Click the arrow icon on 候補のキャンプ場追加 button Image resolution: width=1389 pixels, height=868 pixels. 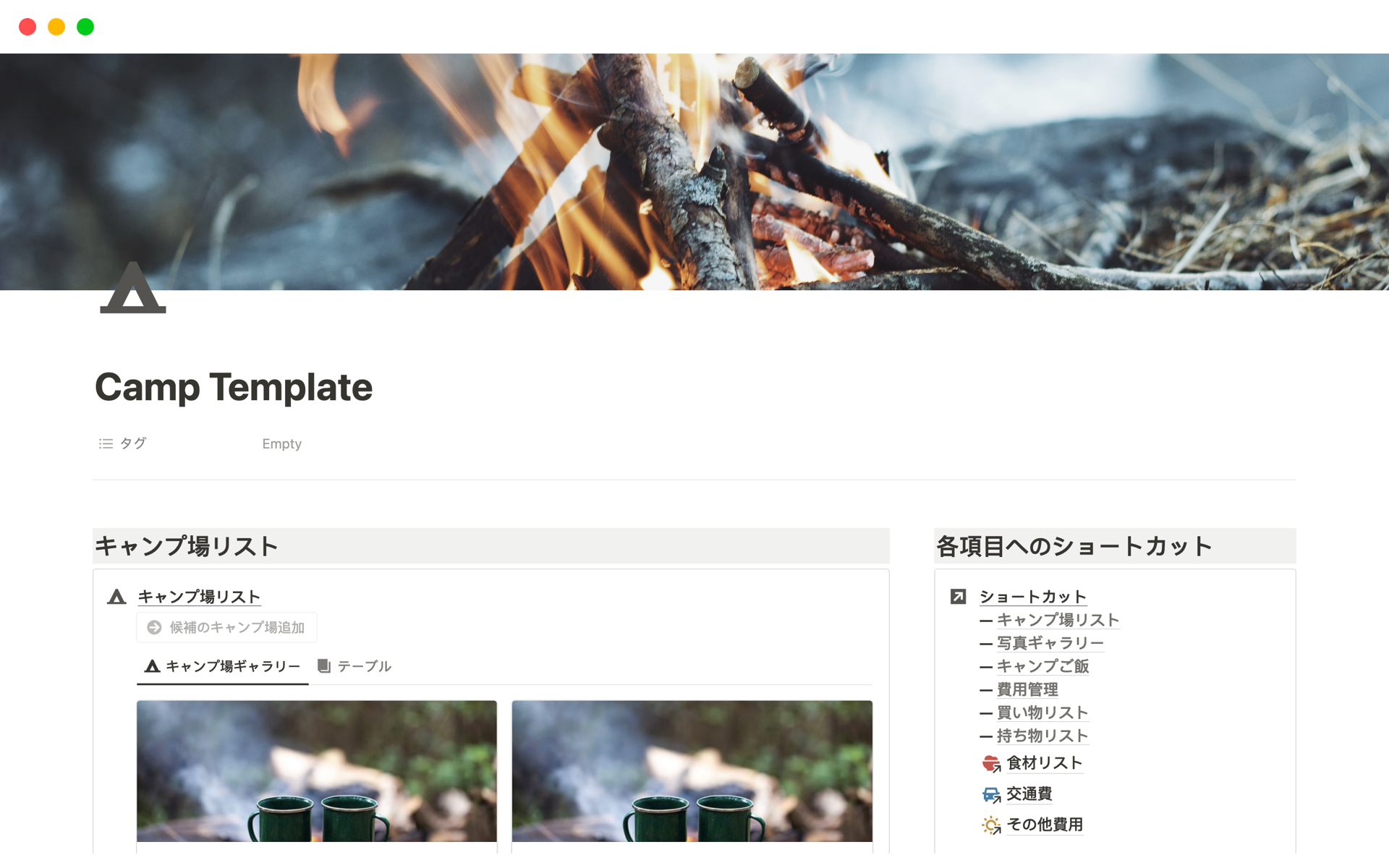154,627
